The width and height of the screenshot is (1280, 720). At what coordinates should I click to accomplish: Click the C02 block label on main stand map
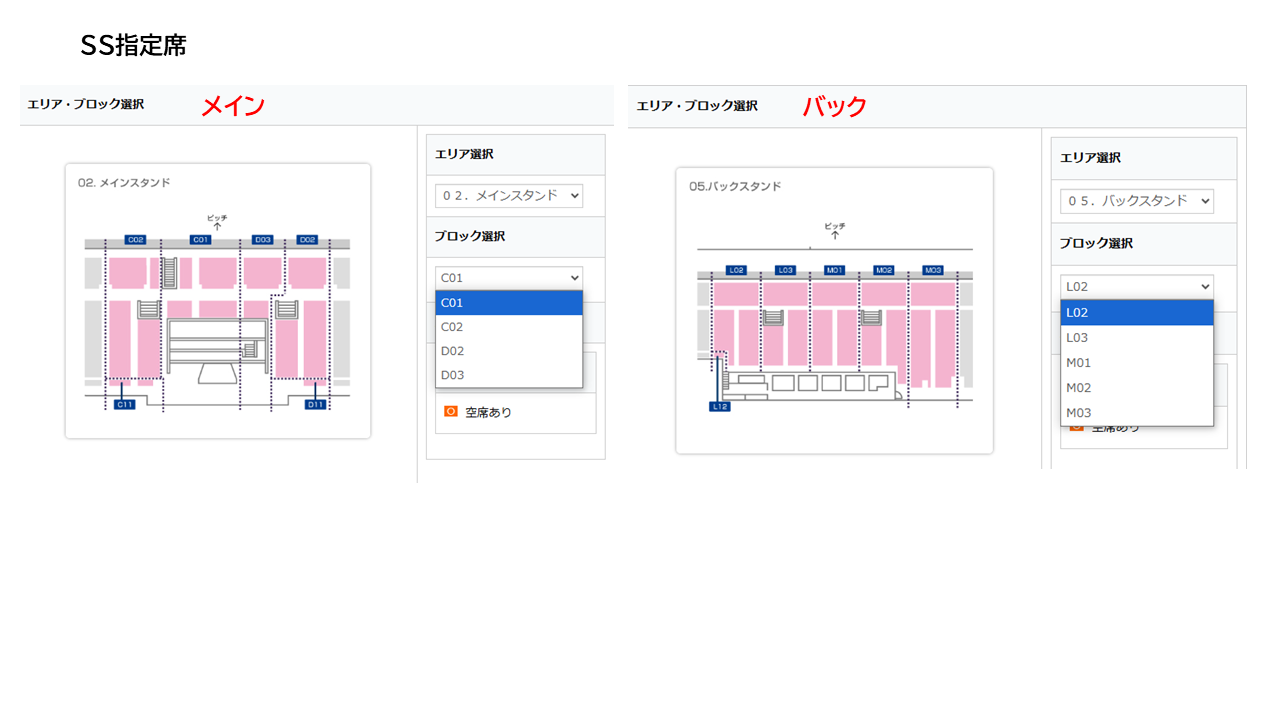click(136, 240)
